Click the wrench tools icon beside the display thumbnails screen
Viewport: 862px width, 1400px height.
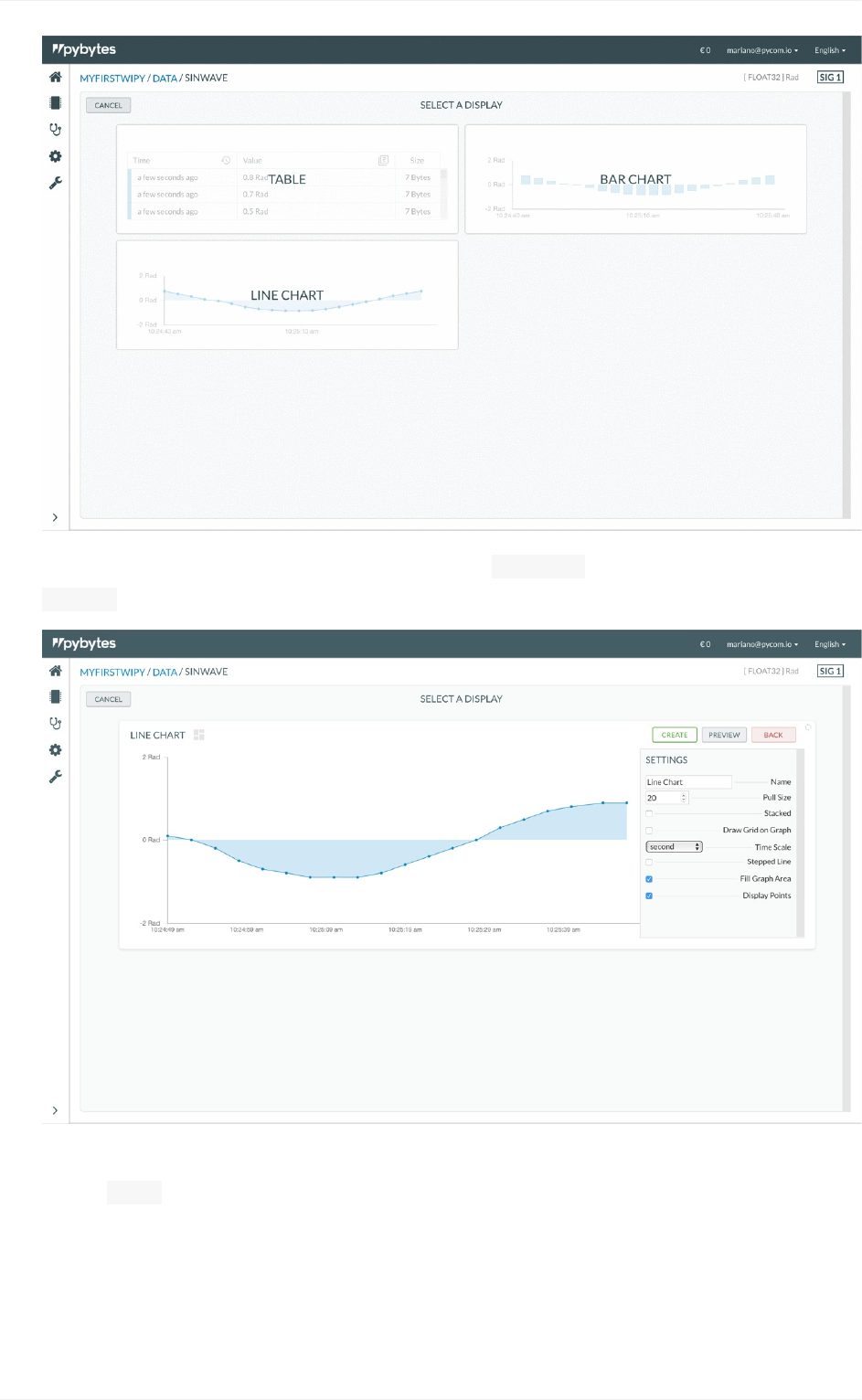(56, 183)
